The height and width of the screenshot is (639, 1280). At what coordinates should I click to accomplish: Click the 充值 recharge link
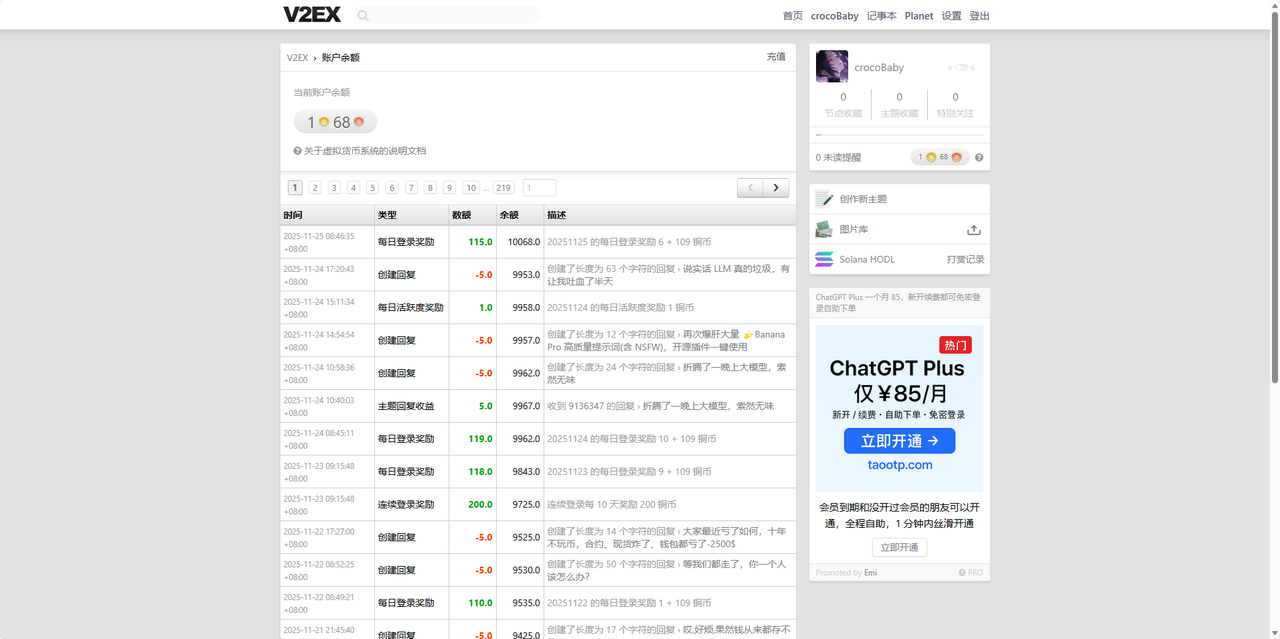(x=776, y=57)
